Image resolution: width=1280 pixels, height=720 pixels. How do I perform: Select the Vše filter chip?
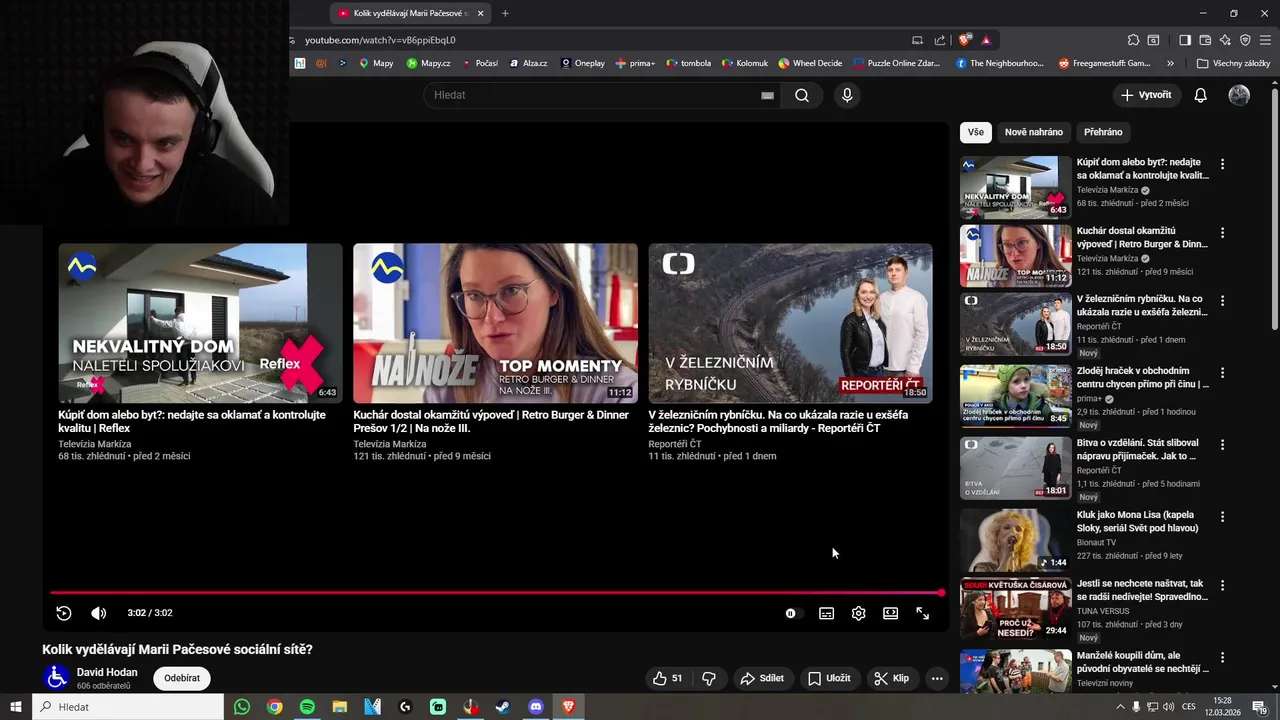[975, 132]
